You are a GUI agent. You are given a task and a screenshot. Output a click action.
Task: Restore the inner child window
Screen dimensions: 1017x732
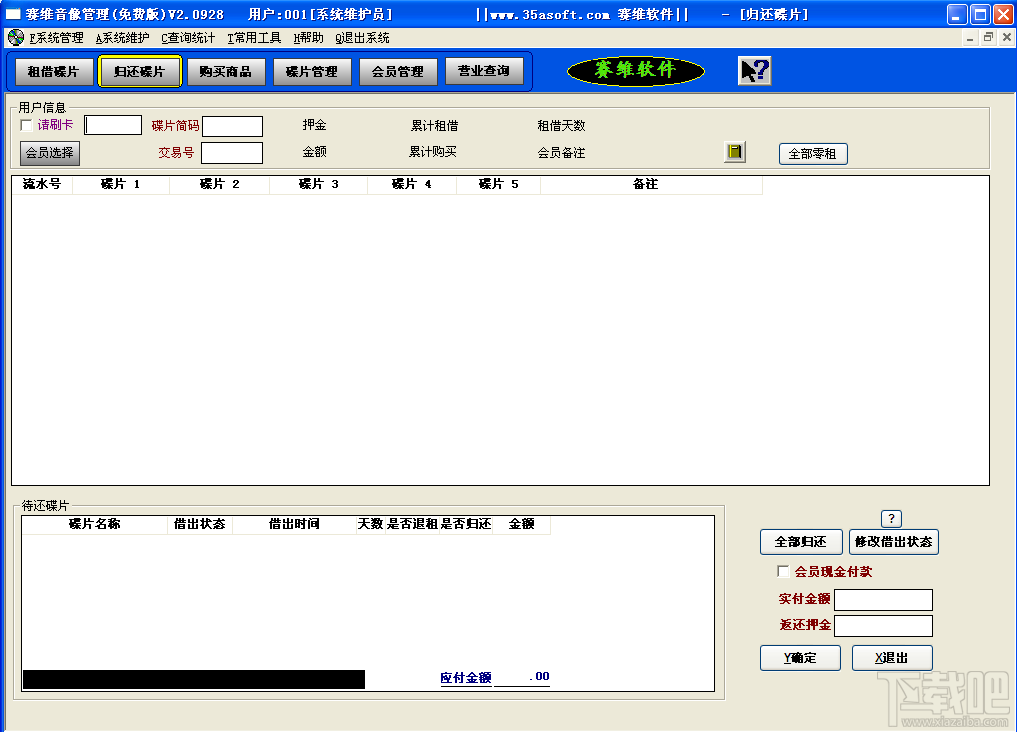(x=988, y=38)
